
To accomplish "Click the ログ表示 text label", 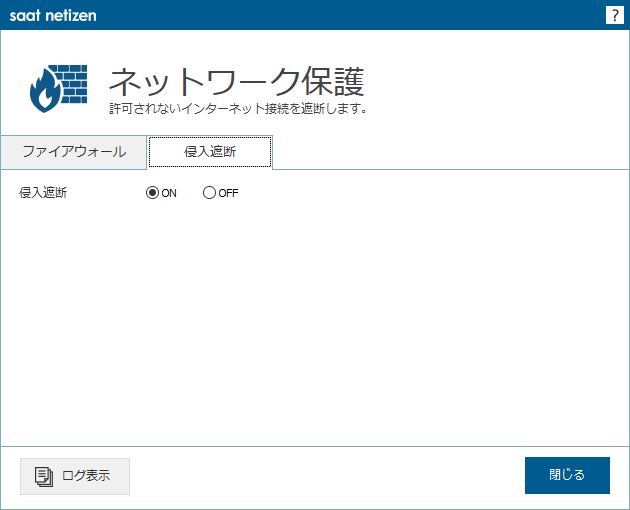I will point(86,476).
